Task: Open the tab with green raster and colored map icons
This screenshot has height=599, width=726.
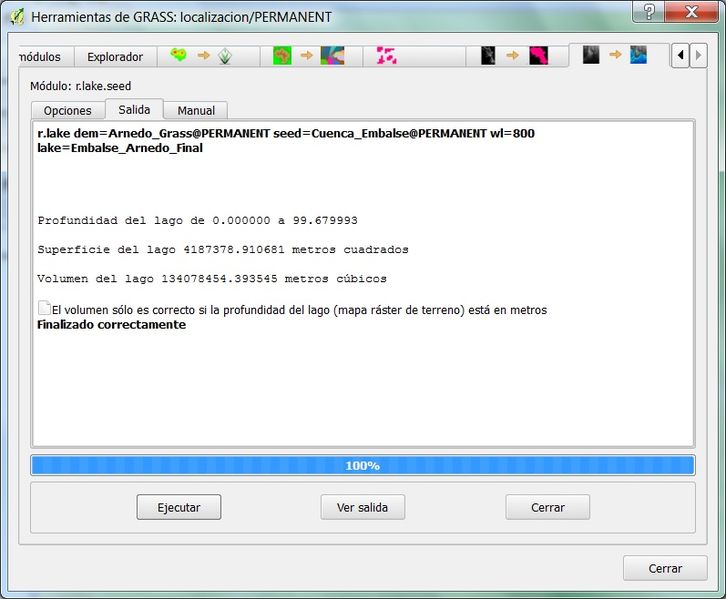Action: [x=308, y=56]
